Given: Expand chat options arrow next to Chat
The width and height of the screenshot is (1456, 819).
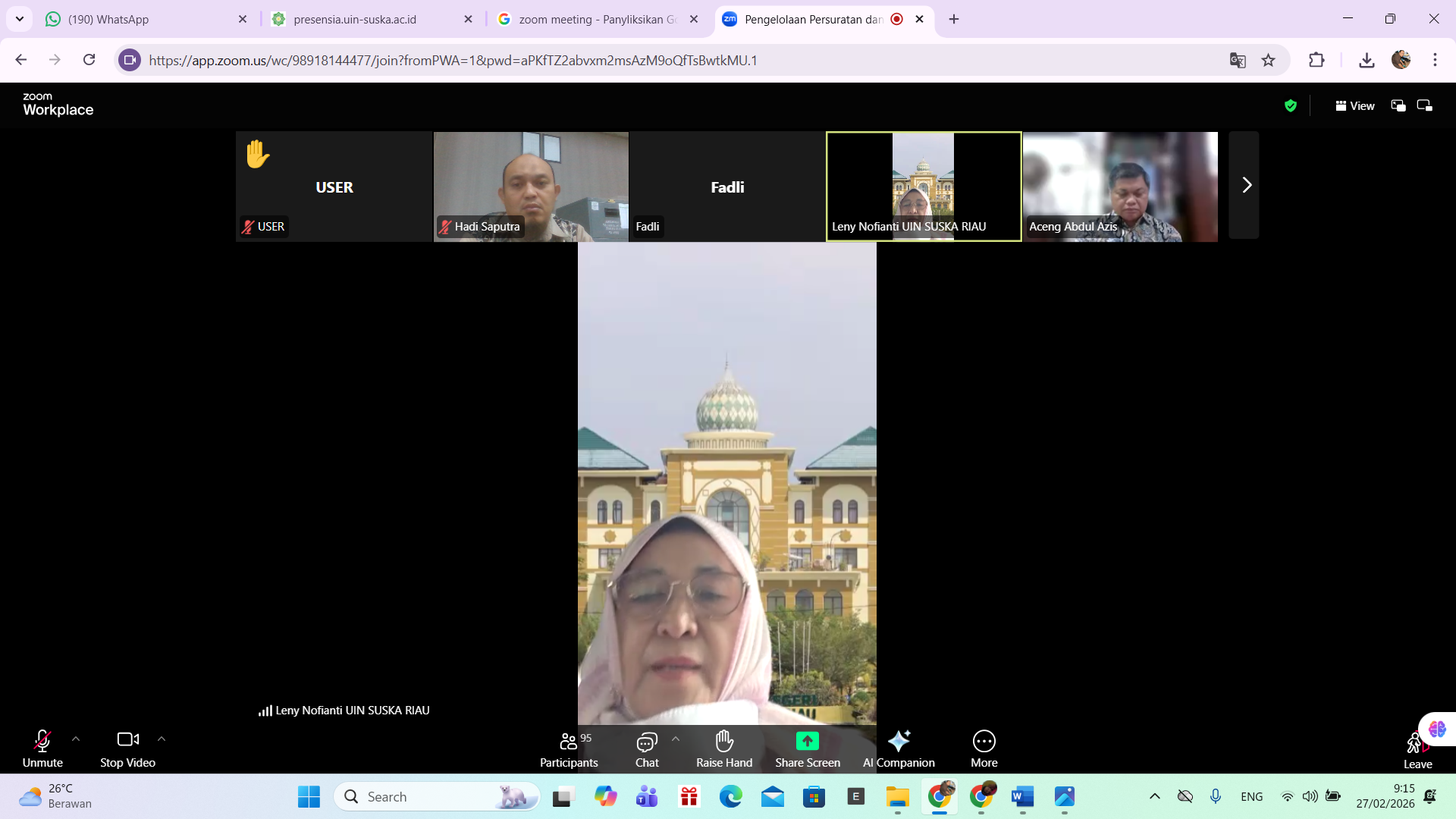Looking at the screenshot, I should click(676, 739).
